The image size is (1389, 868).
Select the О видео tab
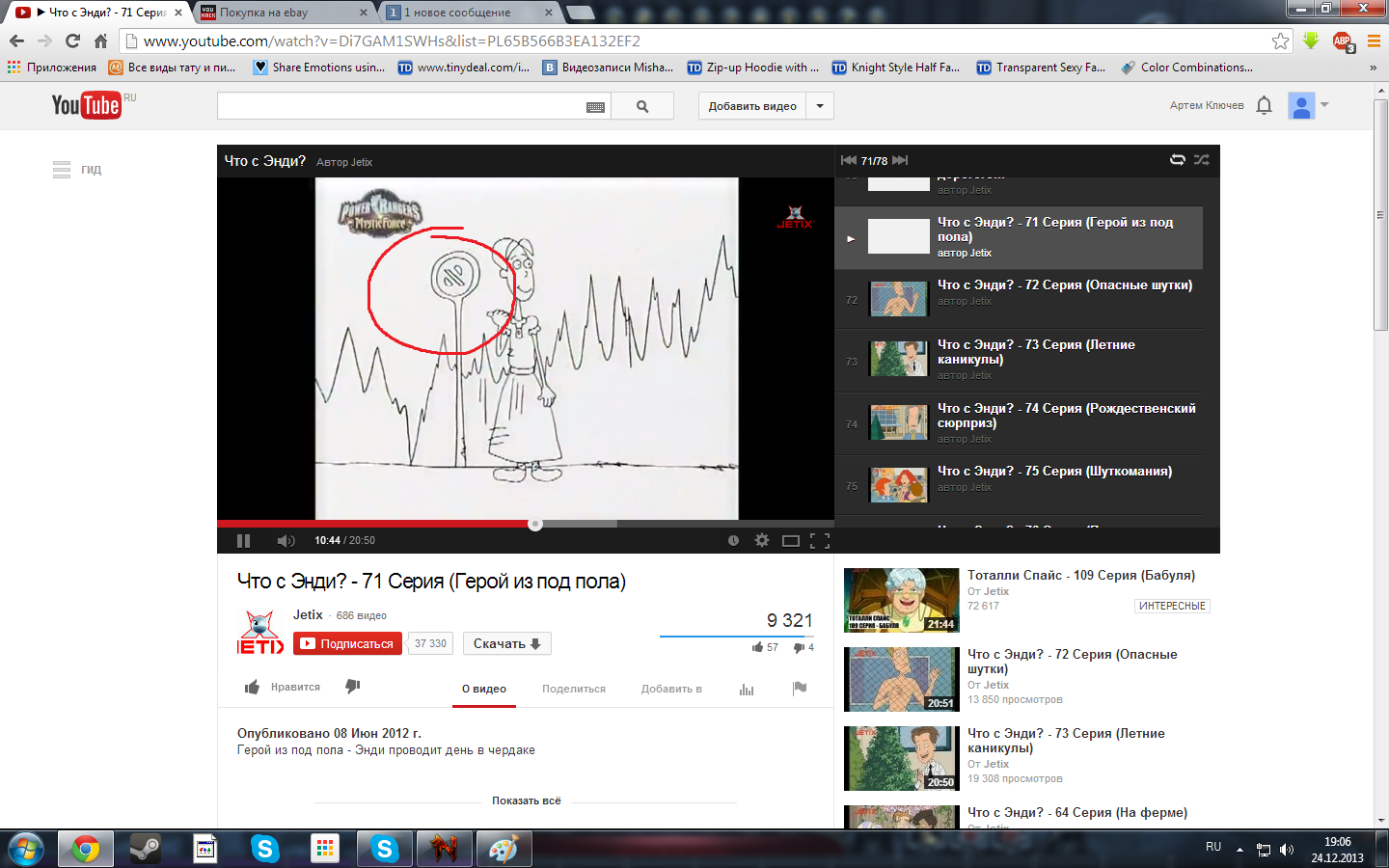(x=484, y=689)
